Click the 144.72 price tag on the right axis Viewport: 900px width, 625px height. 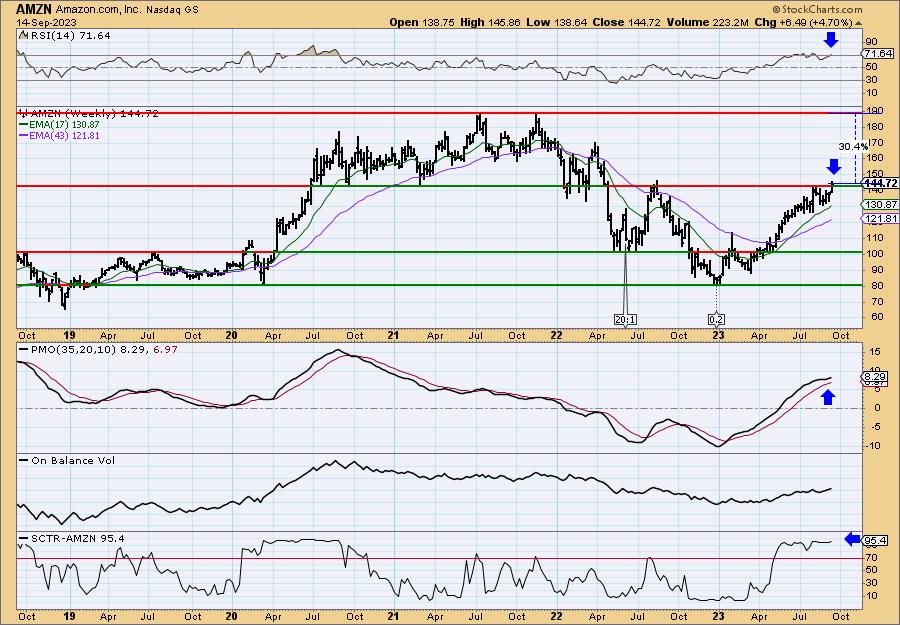point(882,183)
